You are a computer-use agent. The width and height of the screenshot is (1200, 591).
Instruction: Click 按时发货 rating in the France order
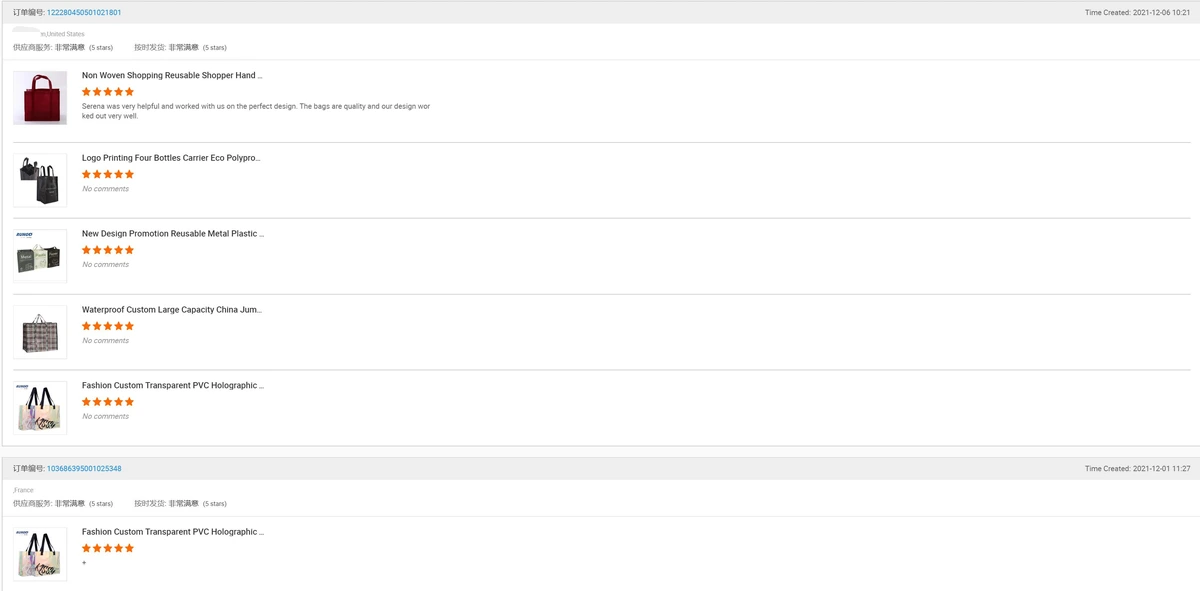coord(181,503)
